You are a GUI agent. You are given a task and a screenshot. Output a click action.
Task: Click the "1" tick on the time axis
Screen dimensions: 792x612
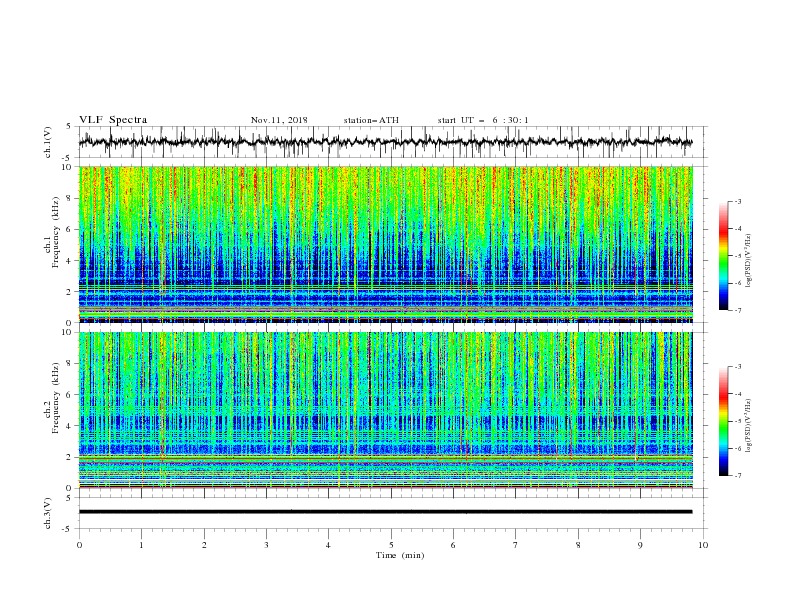pyautogui.click(x=141, y=545)
